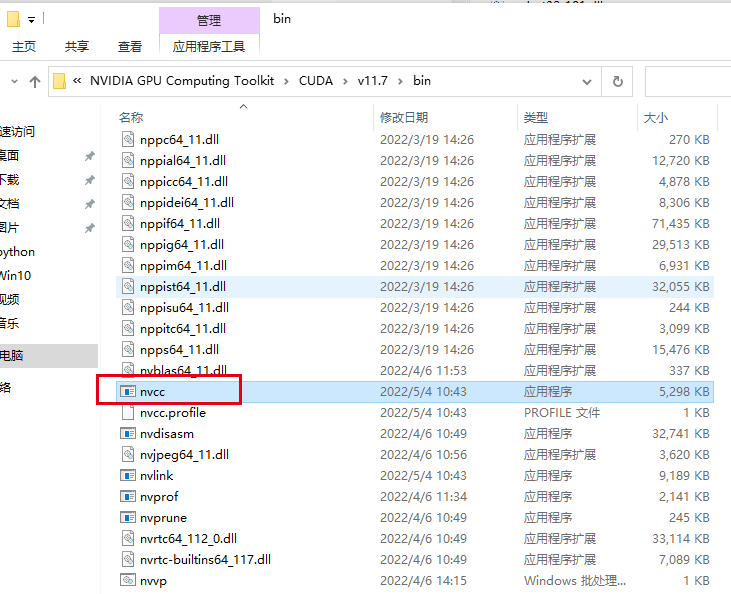The height and width of the screenshot is (594, 731).
Task: Click the nvvp batch file icon
Action: click(128, 580)
